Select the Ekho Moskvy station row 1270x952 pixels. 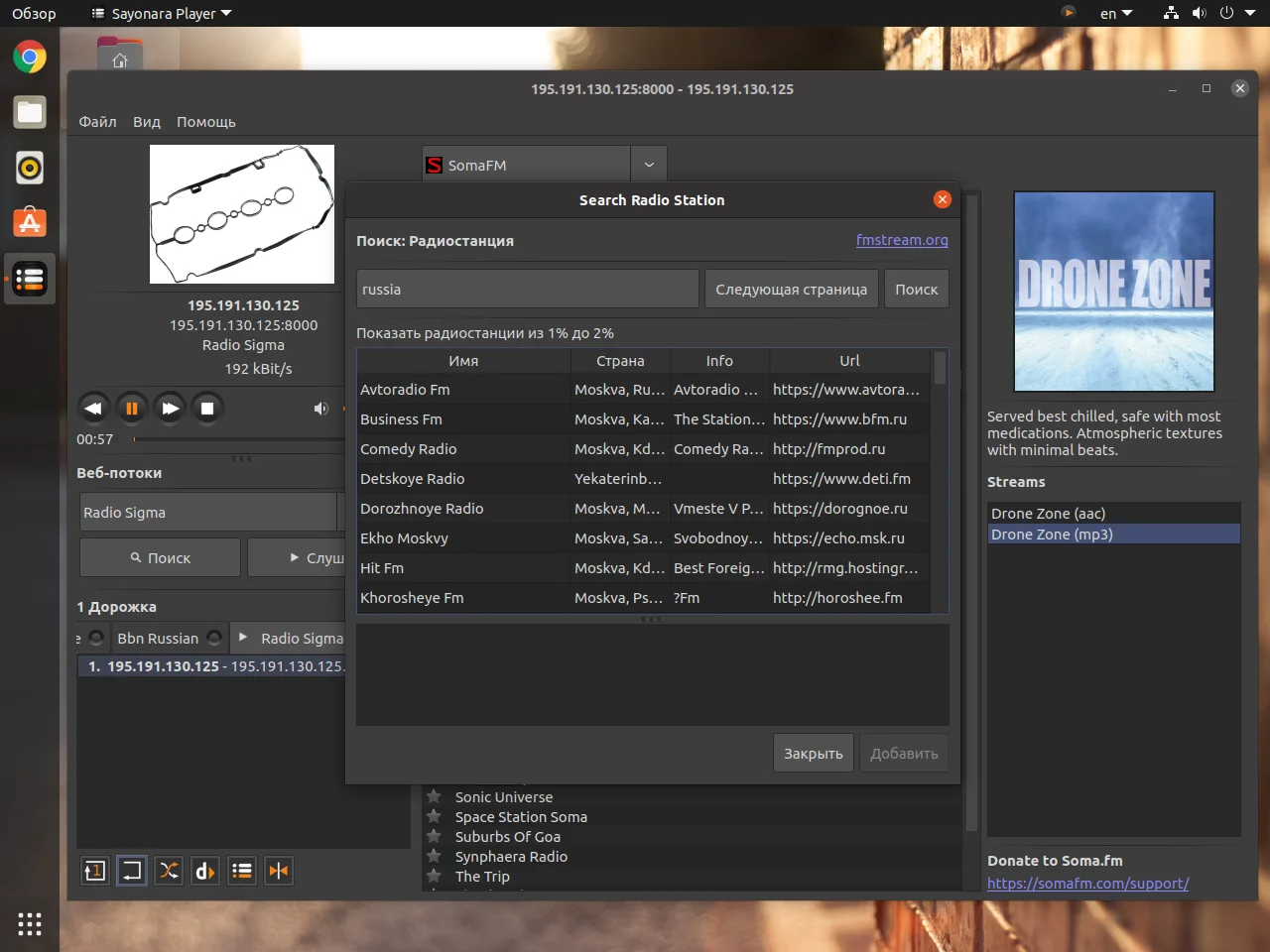[x=644, y=538]
